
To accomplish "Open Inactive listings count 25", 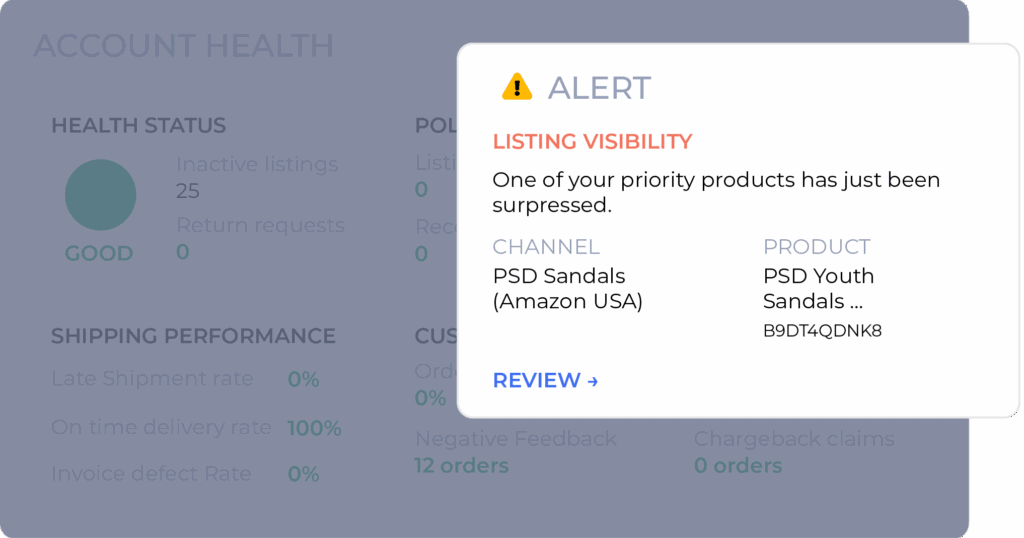I will pos(187,191).
